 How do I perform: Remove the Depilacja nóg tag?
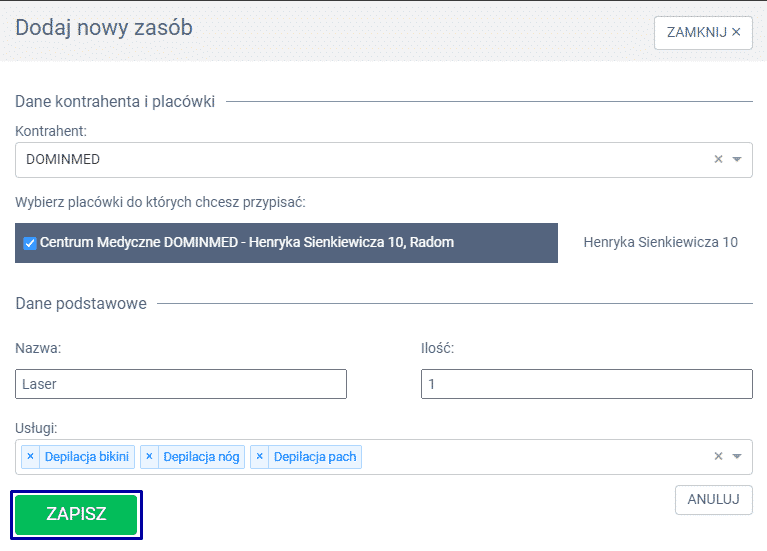click(149, 457)
